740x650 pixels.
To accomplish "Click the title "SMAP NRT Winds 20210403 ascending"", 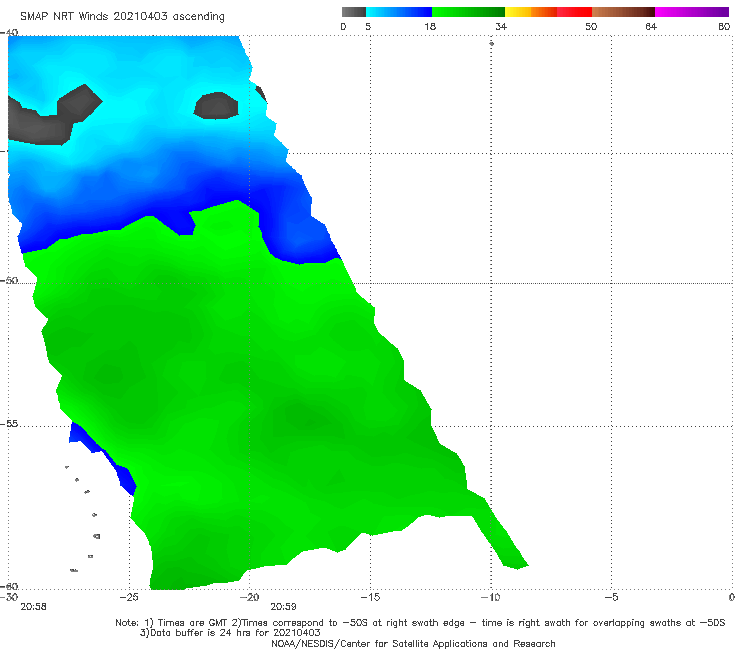I will (122, 16).
